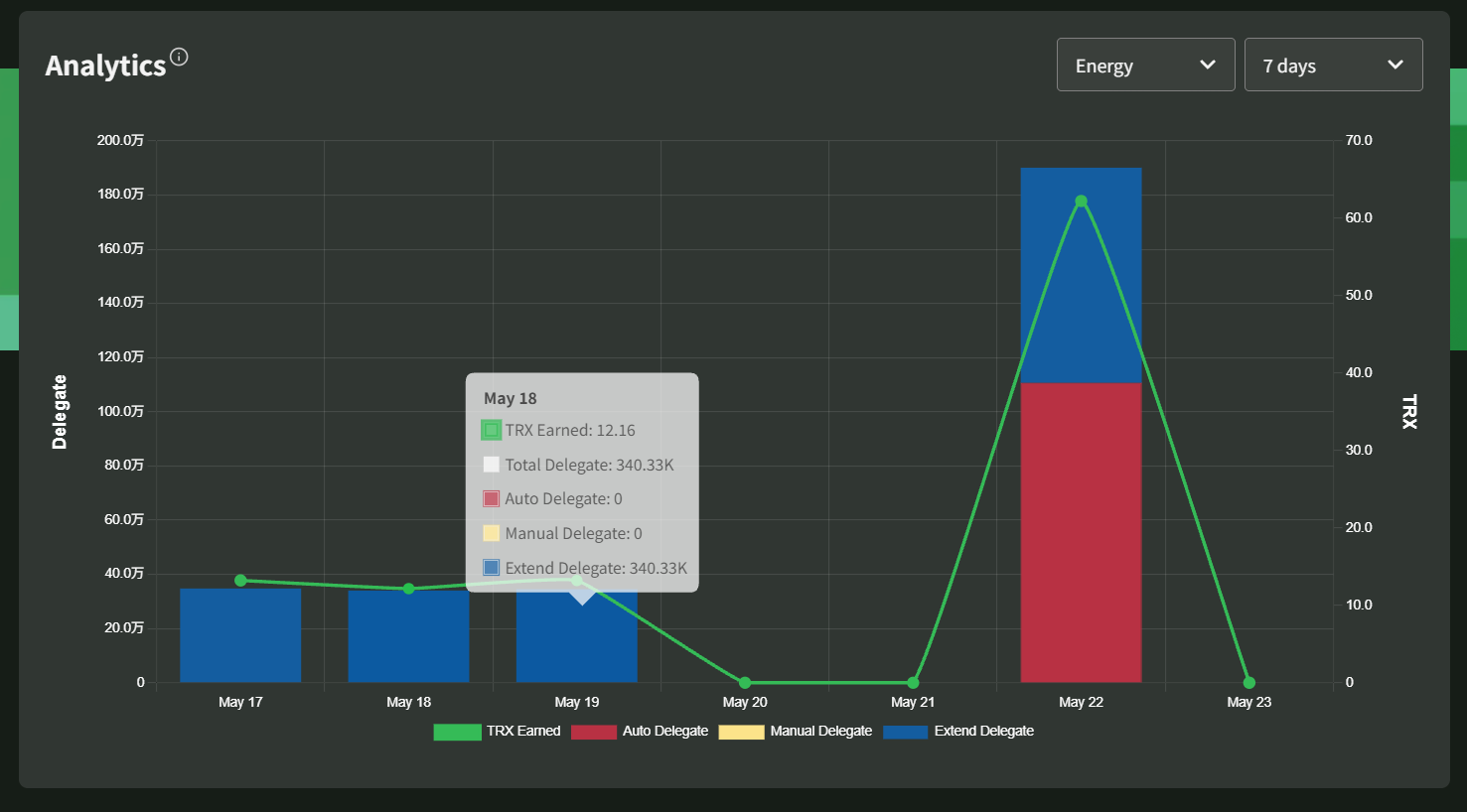Click the blue Extend Delegate legend swatch
The image size is (1467, 812).
[x=906, y=732]
